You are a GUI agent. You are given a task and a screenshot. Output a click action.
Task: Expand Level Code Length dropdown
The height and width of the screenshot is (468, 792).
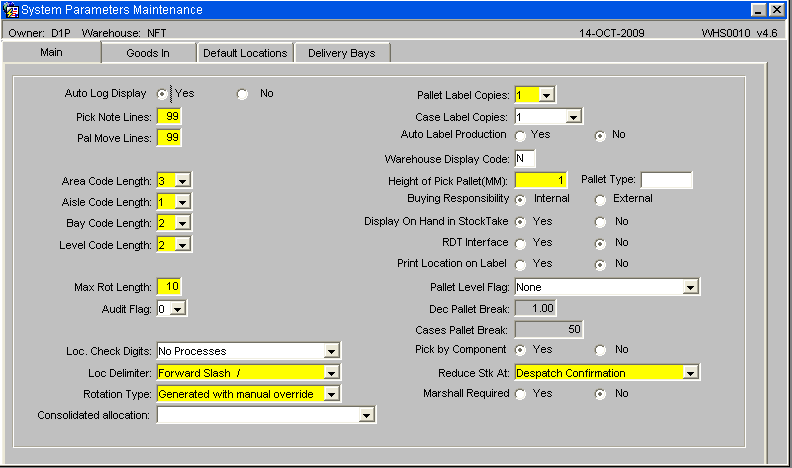[x=182, y=245]
